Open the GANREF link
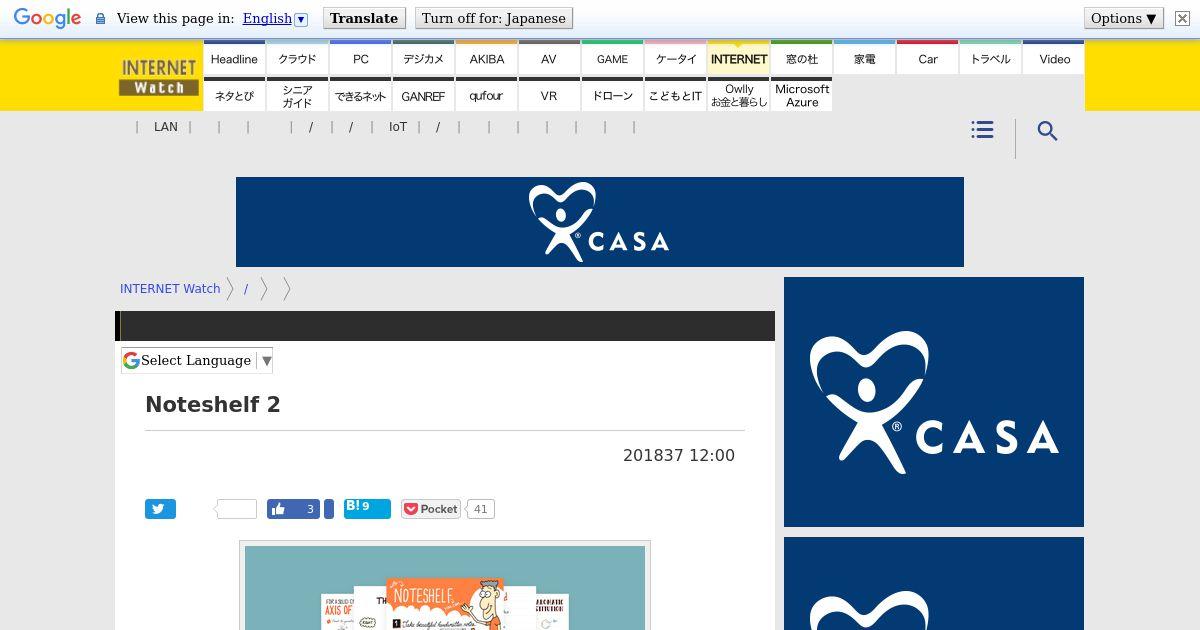 point(423,95)
